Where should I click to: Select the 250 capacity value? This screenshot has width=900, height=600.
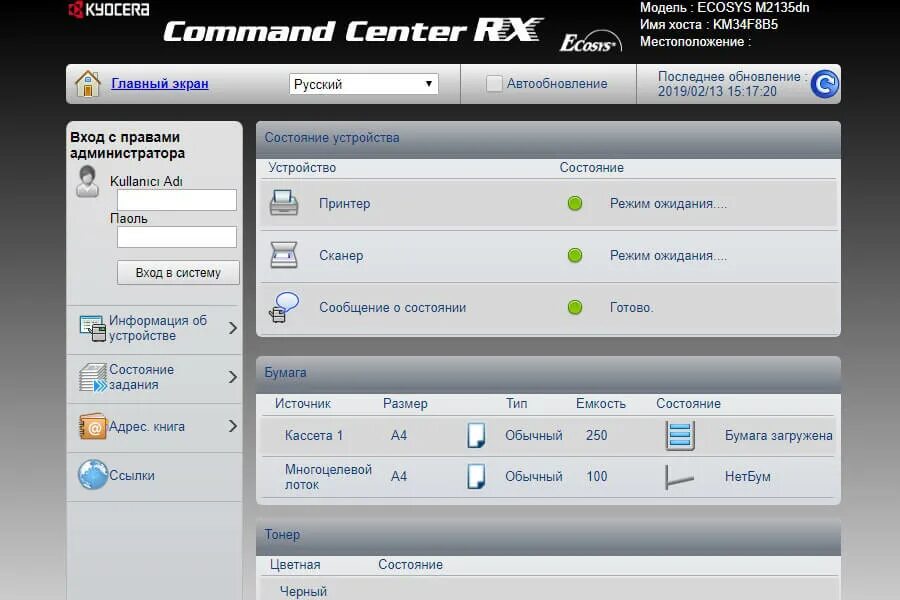click(596, 436)
